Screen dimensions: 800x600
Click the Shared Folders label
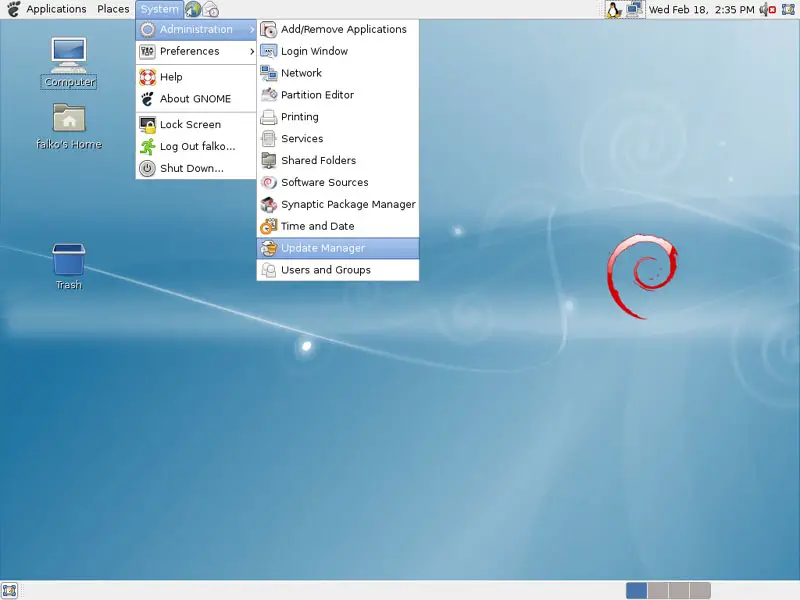[318, 161]
